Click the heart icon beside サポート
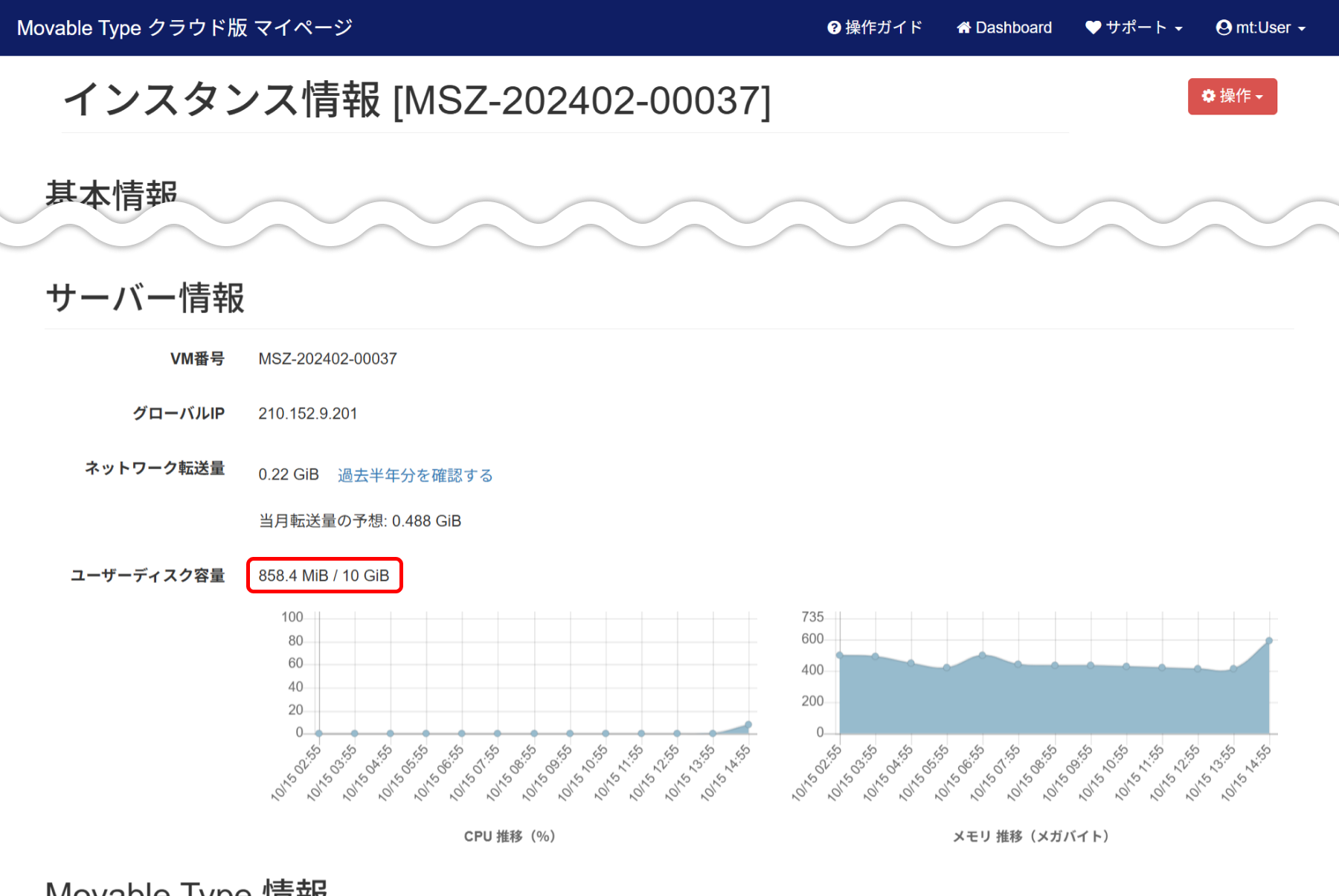 pyautogui.click(x=1093, y=28)
